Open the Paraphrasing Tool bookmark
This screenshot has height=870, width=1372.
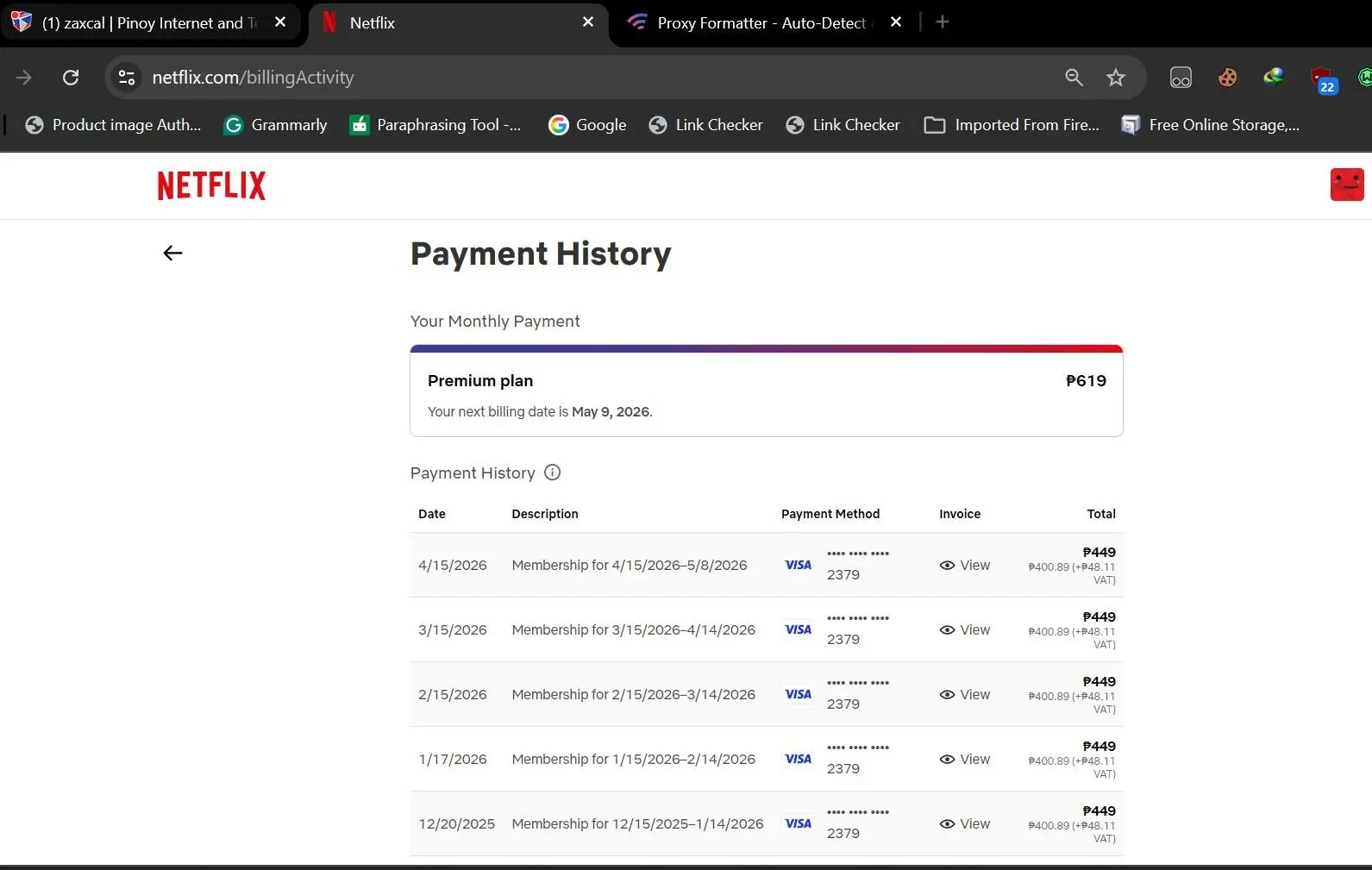435,125
